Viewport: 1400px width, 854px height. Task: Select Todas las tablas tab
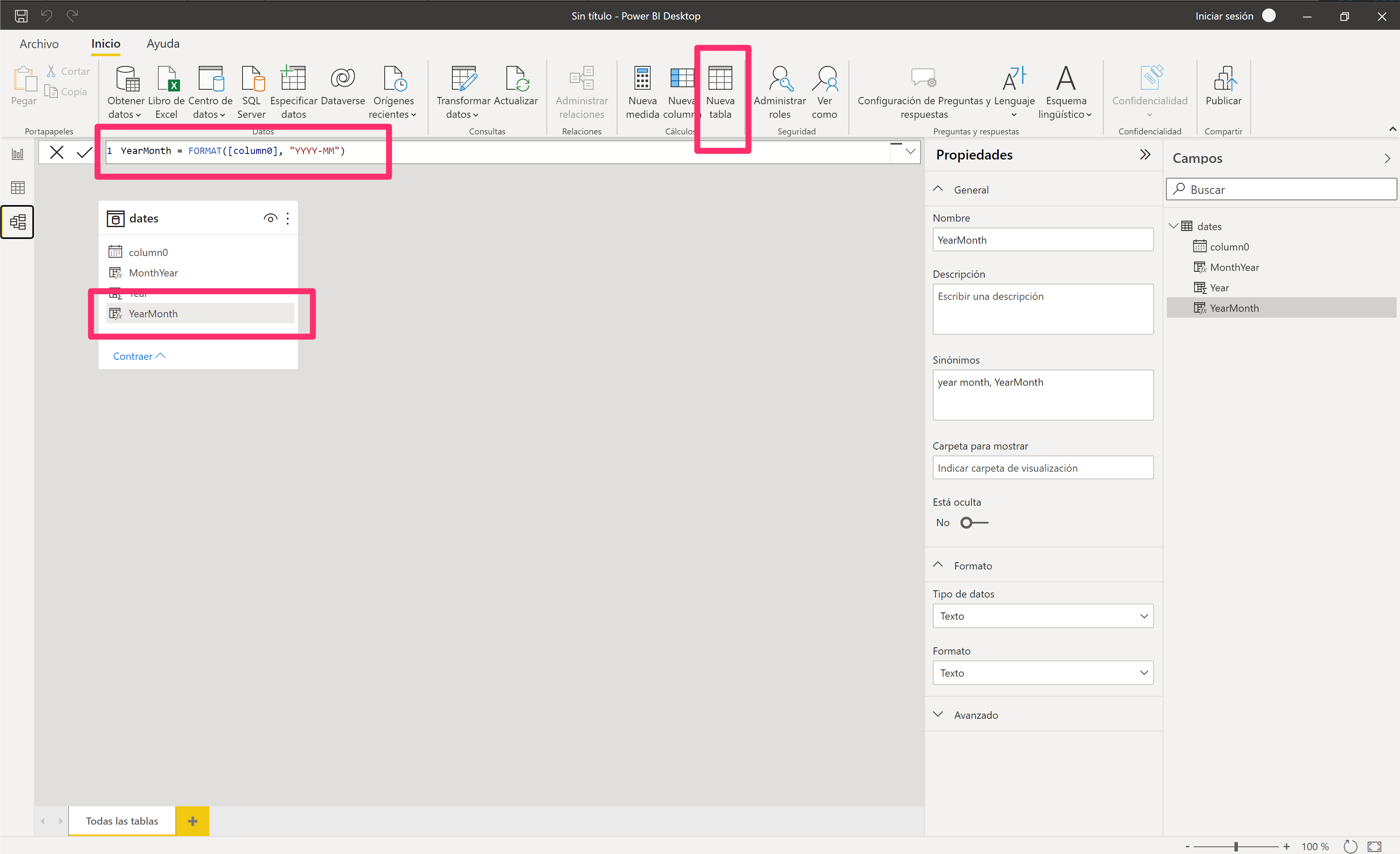coord(122,821)
